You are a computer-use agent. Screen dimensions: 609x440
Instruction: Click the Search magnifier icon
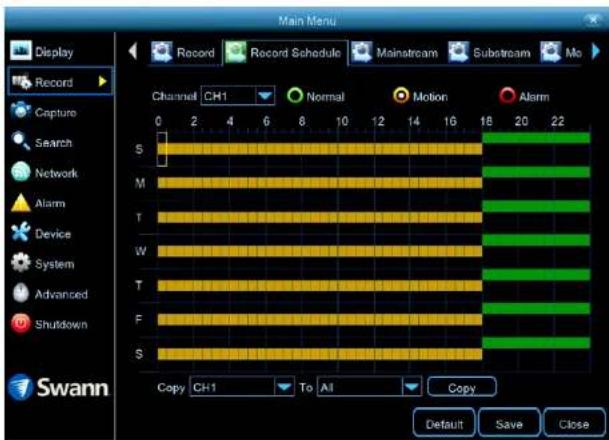click(21, 141)
